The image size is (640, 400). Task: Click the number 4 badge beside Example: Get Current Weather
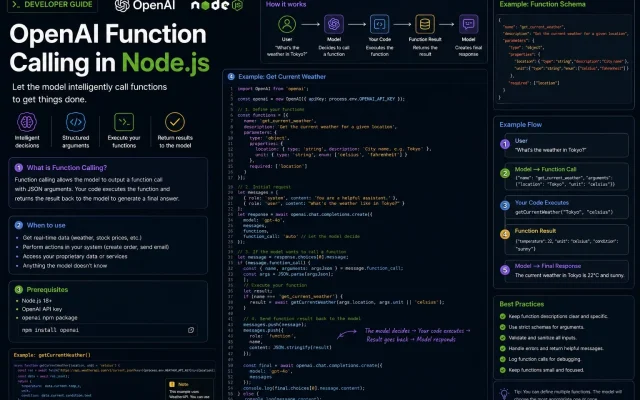tap(231, 76)
